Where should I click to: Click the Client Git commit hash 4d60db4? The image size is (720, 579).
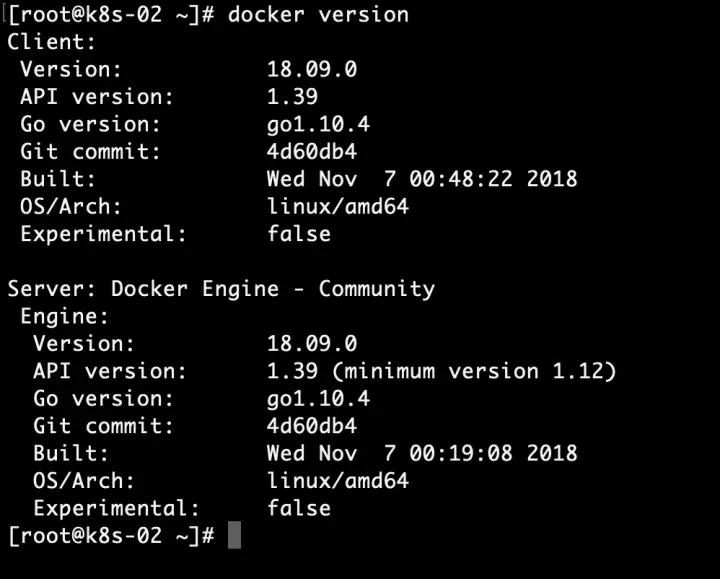tap(312, 152)
